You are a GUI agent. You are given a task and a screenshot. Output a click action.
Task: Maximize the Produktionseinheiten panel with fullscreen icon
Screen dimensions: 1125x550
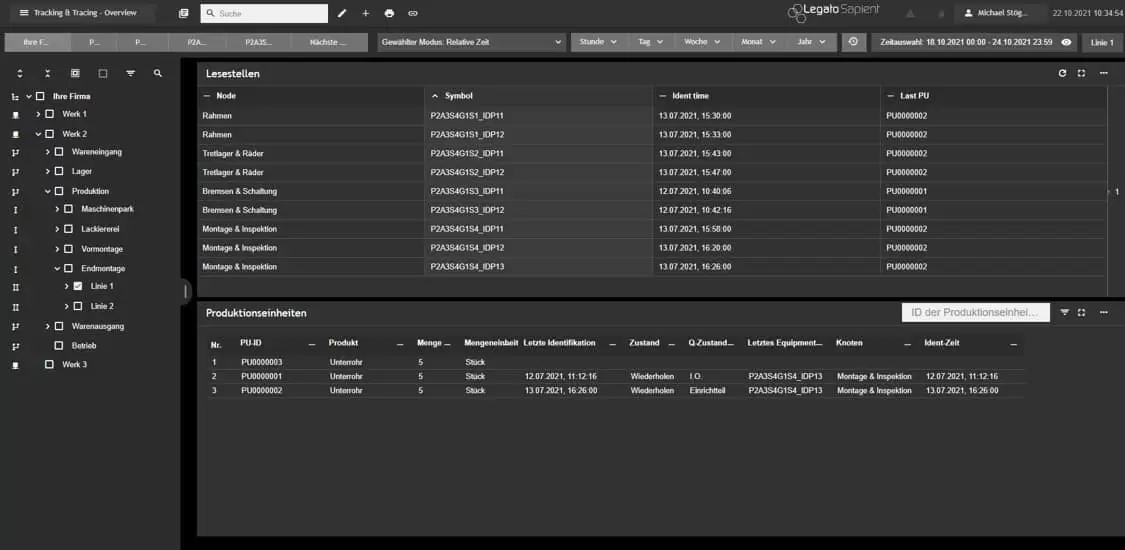pos(1081,313)
